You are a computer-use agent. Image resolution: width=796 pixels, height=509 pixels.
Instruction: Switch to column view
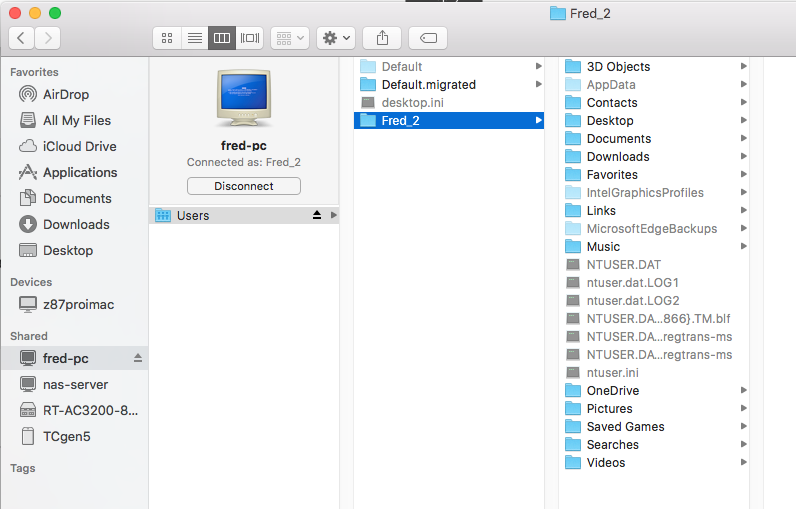[222, 38]
